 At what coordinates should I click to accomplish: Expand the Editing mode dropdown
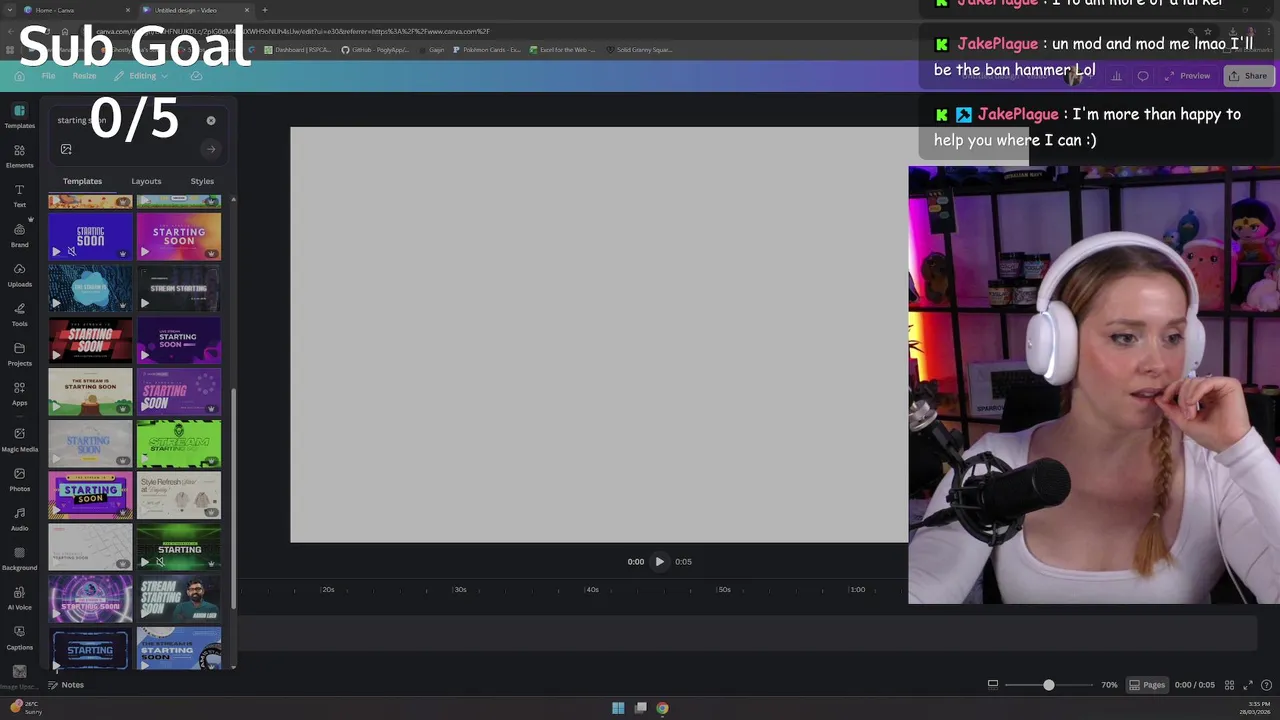click(x=142, y=76)
